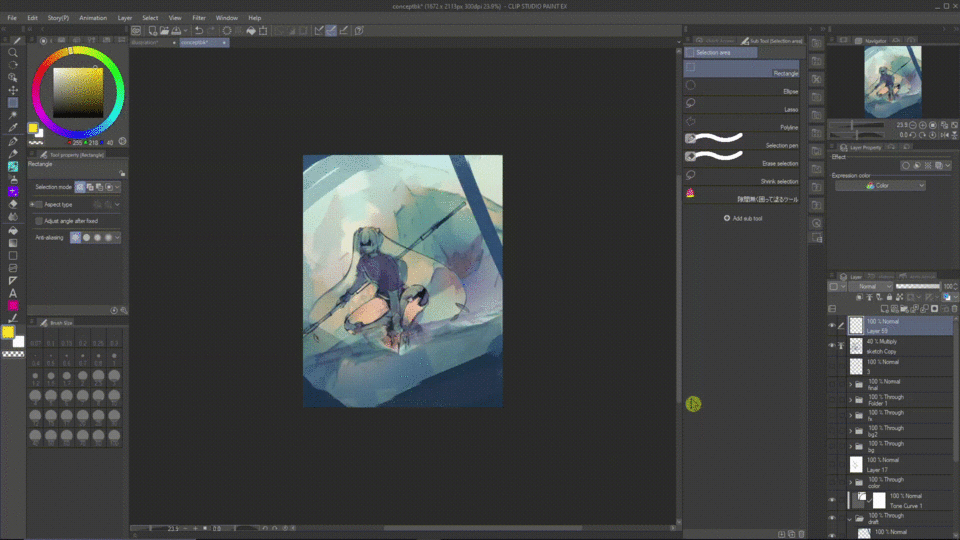Image resolution: width=960 pixels, height=540 pixels.
Task: Expand the color layer folder
Action: 850,482
